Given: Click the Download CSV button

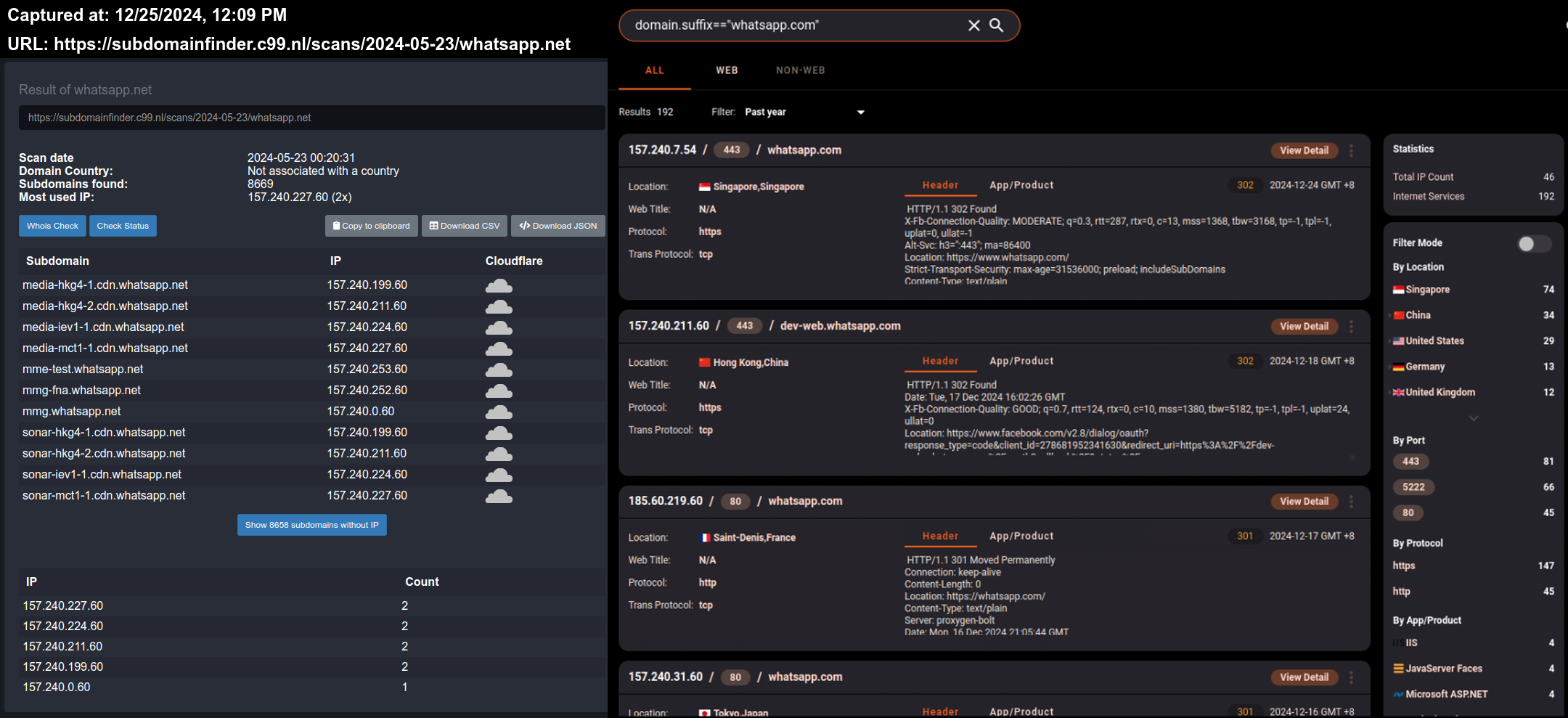Looking at the screenshot, I should tap(465, 226).
